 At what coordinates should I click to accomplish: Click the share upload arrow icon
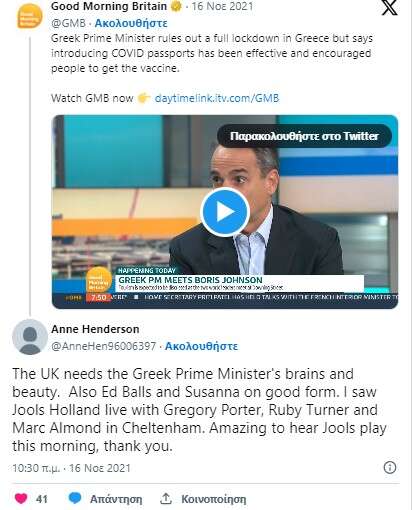pos(166,498)
